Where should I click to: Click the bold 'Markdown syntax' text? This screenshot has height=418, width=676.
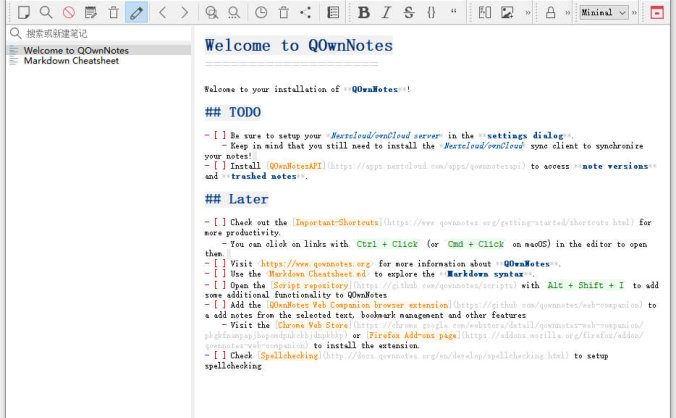(x=485, y=274)
